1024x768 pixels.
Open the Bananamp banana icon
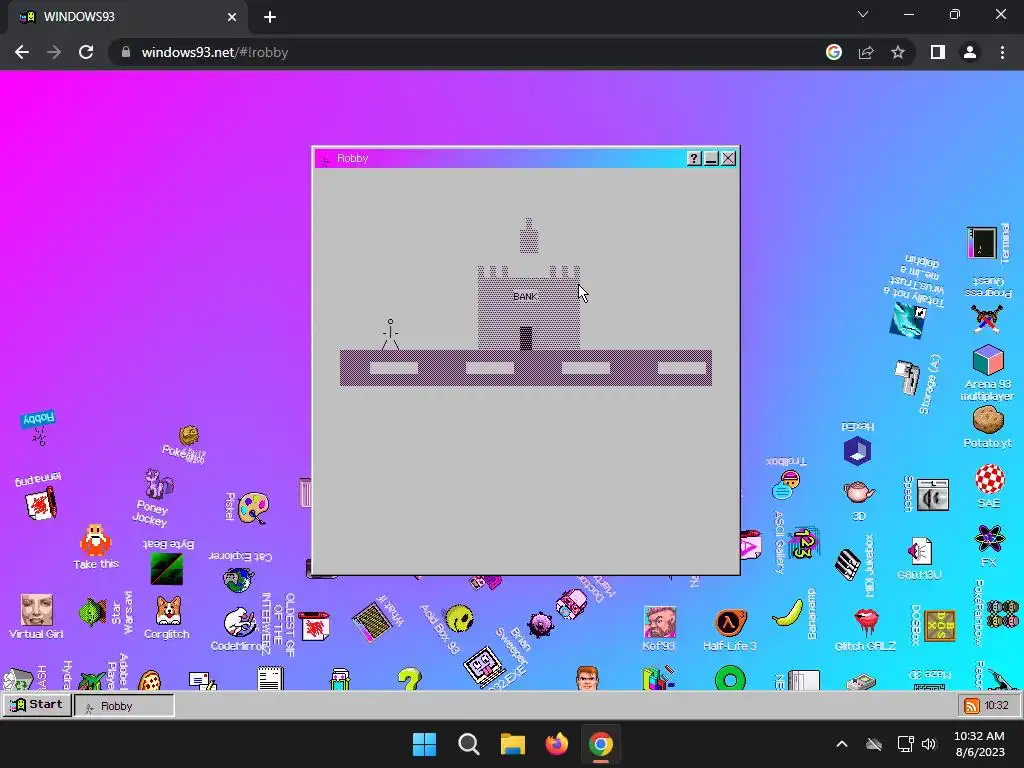click(x=788, y=613)
